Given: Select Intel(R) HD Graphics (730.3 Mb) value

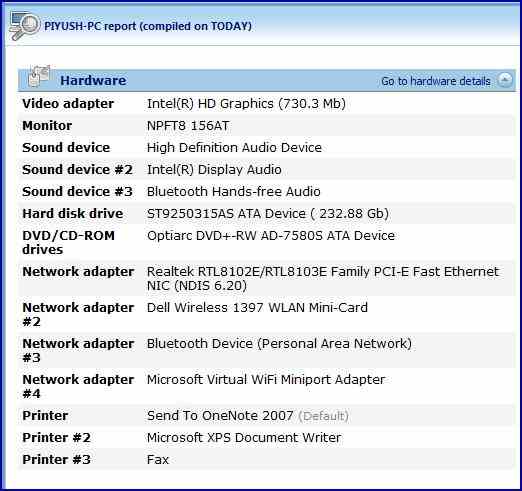Looking at the screenshot, I should click(246, 104).
